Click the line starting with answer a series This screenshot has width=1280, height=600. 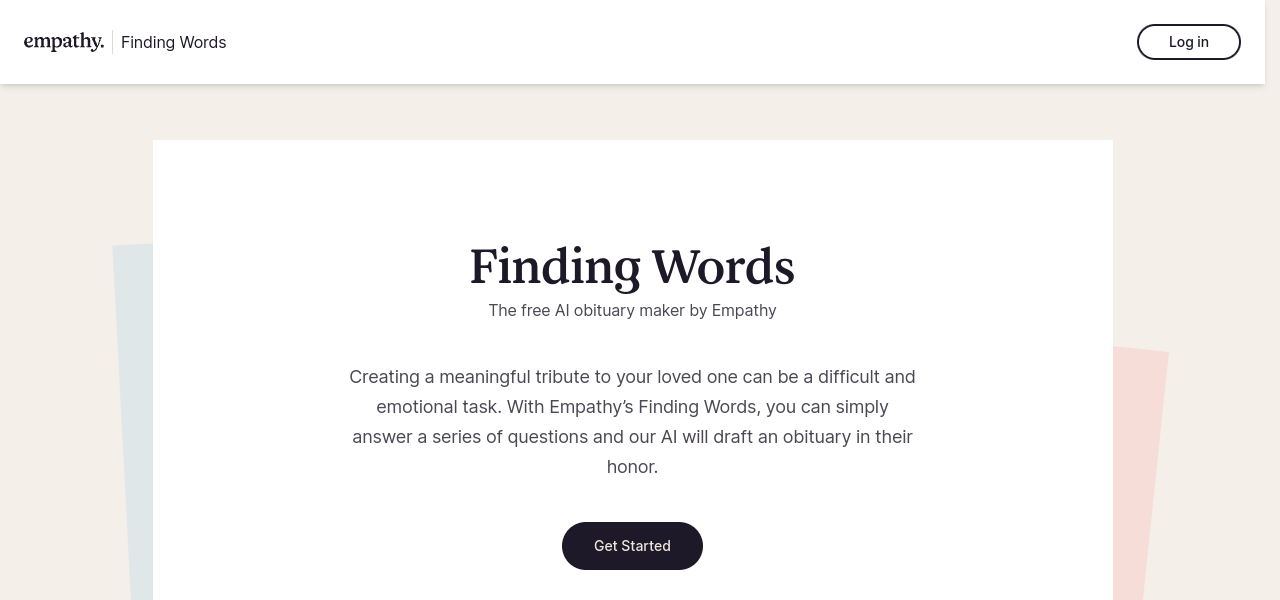tap(632, 437)
